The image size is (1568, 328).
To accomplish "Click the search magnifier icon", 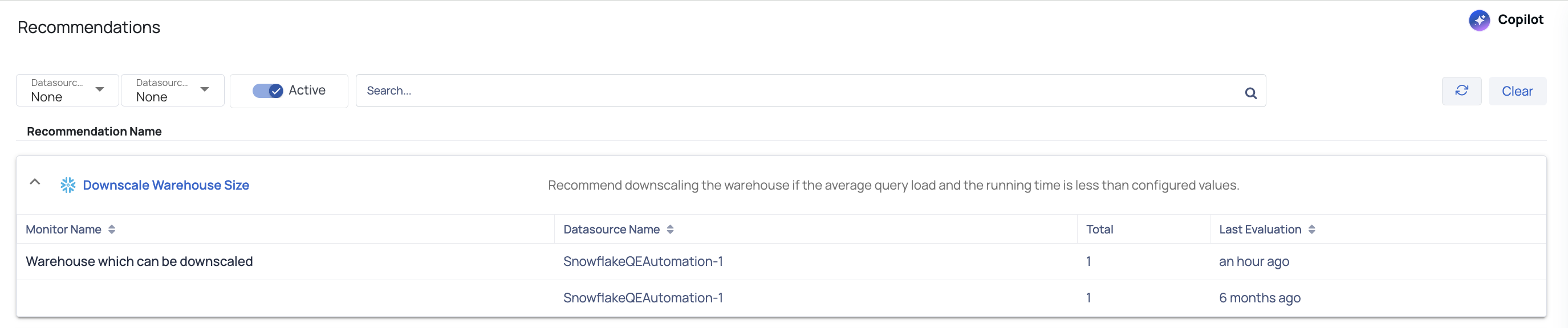I will (x=1250, y=92).
